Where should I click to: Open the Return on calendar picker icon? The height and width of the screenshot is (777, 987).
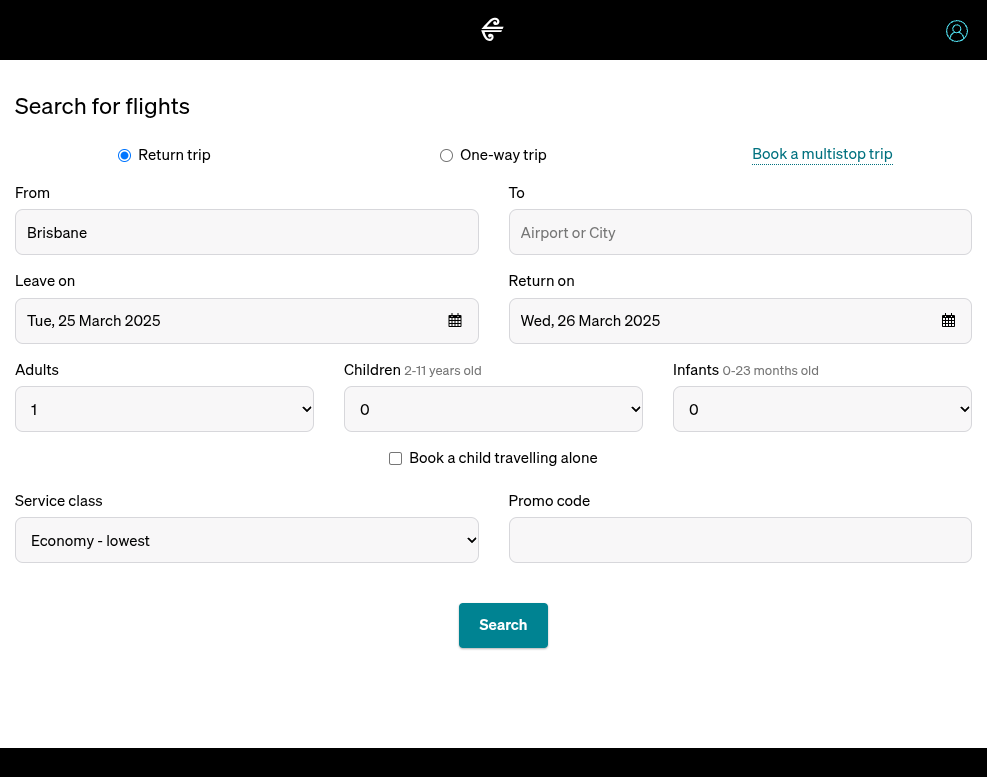[948, 320]
